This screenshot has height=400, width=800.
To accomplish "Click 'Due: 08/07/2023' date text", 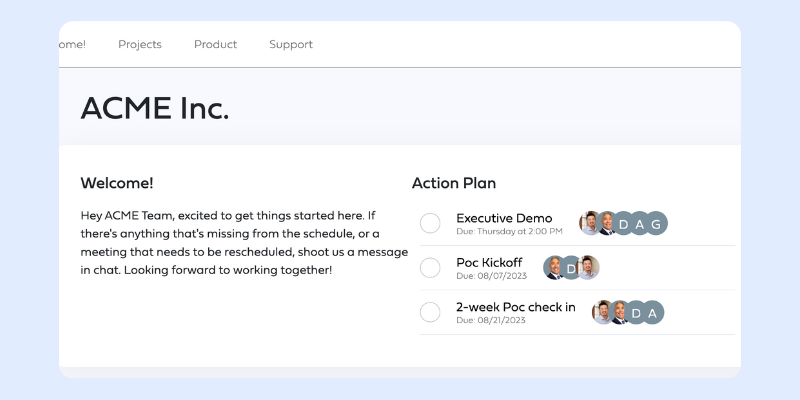I will coord(491,276).
